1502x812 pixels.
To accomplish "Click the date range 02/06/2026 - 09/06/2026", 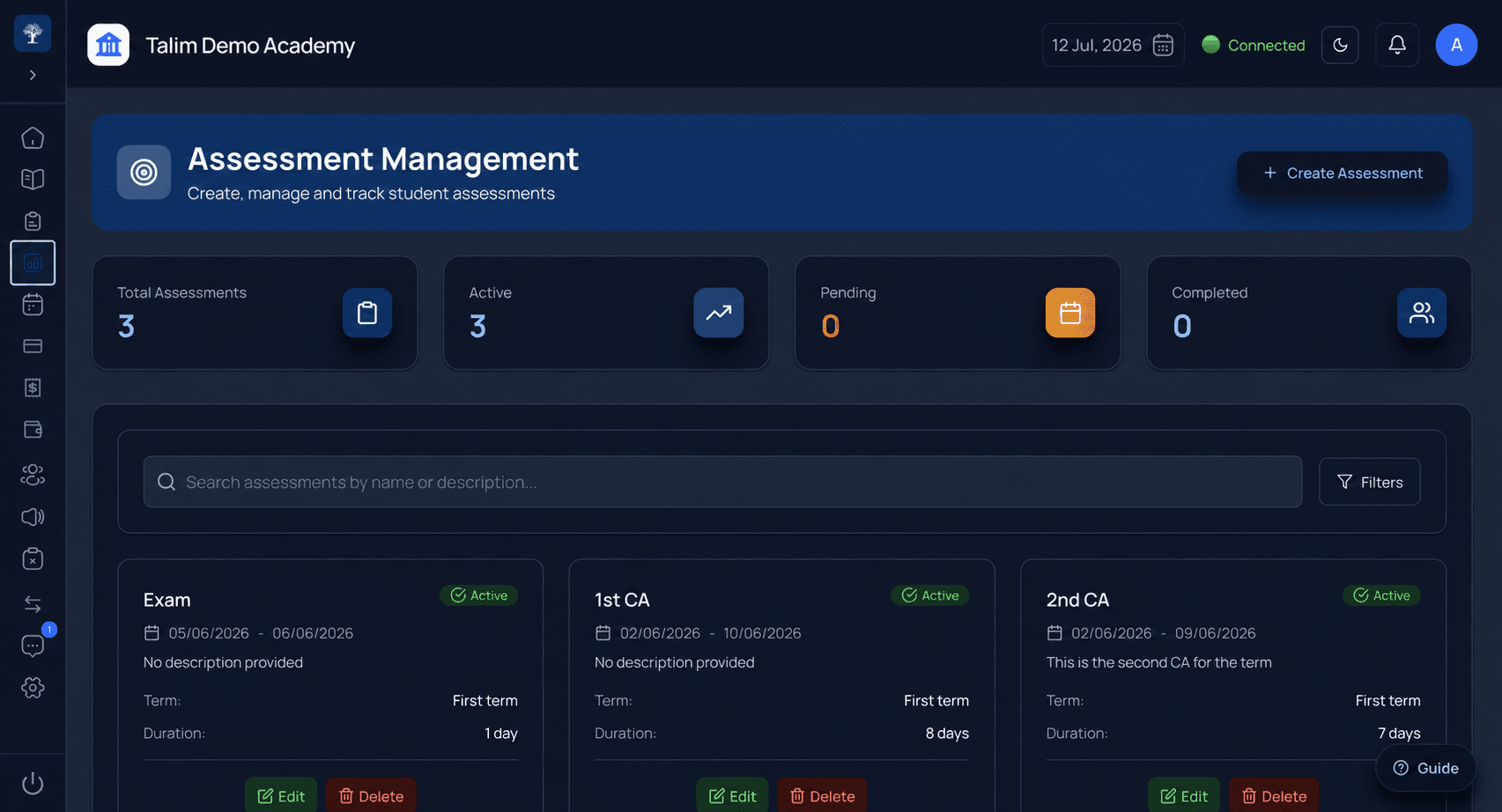I will [1164, 633].
